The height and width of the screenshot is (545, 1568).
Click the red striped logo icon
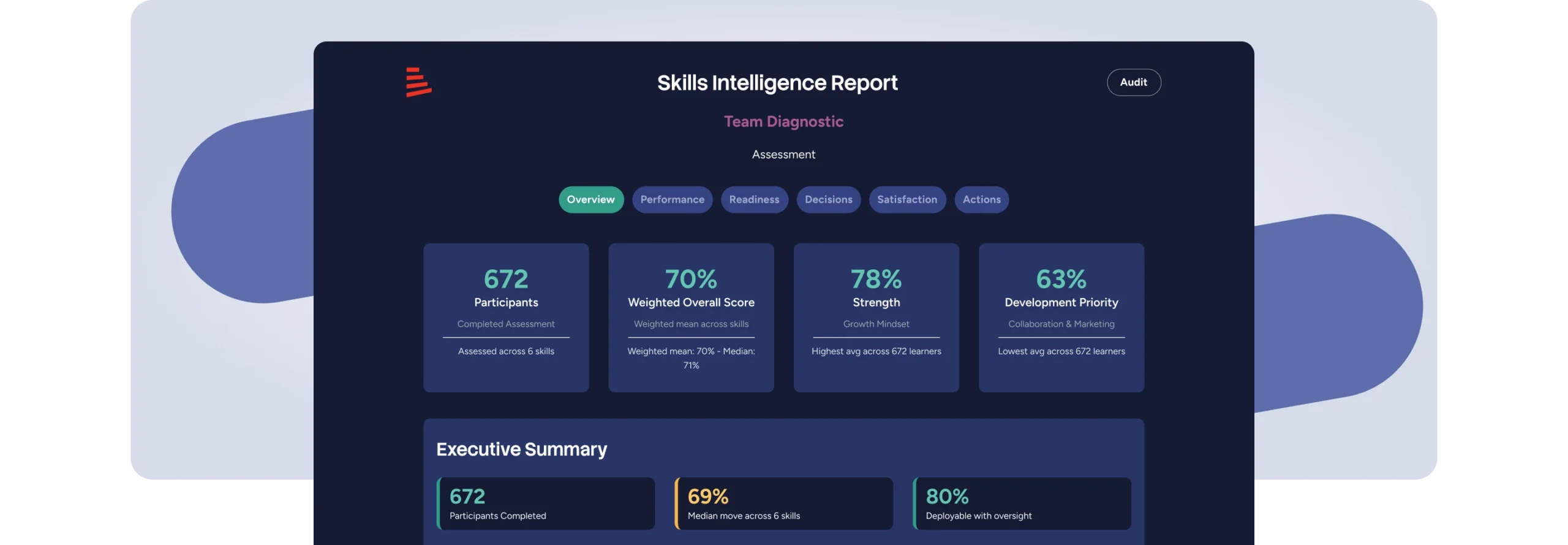(x=418, y=82)
